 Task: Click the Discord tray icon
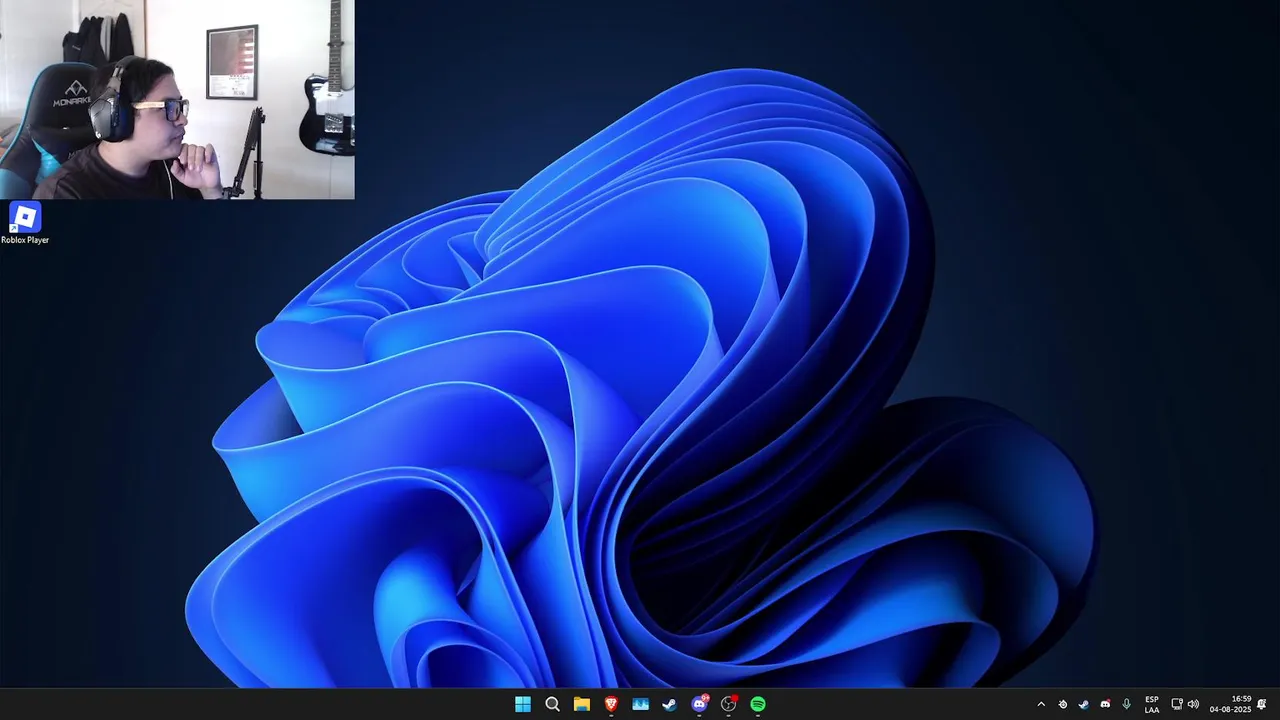point(1105,704)
